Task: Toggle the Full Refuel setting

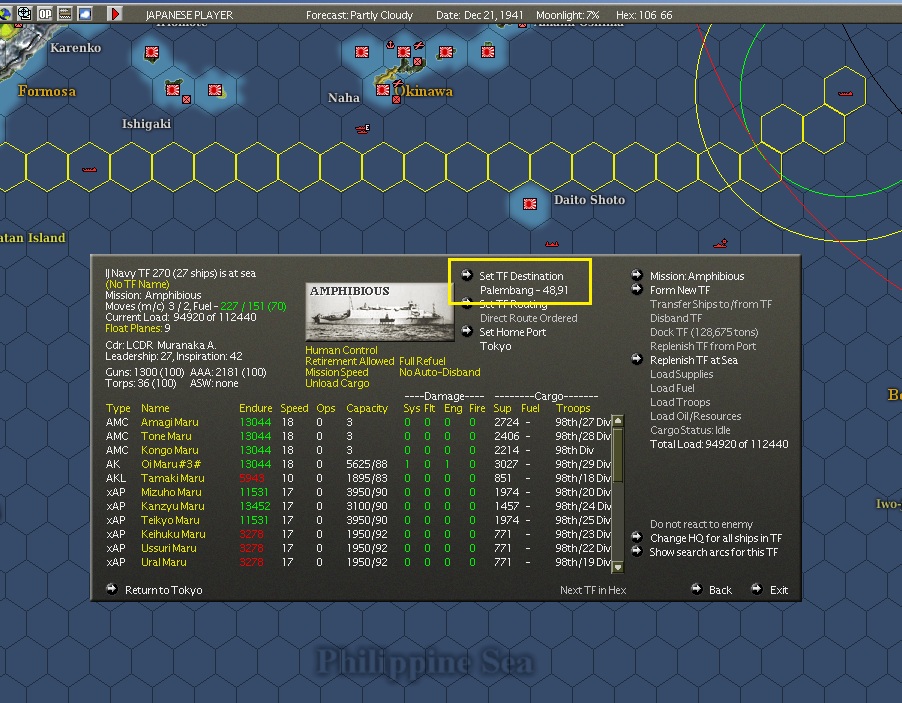Action: point(422,361)
